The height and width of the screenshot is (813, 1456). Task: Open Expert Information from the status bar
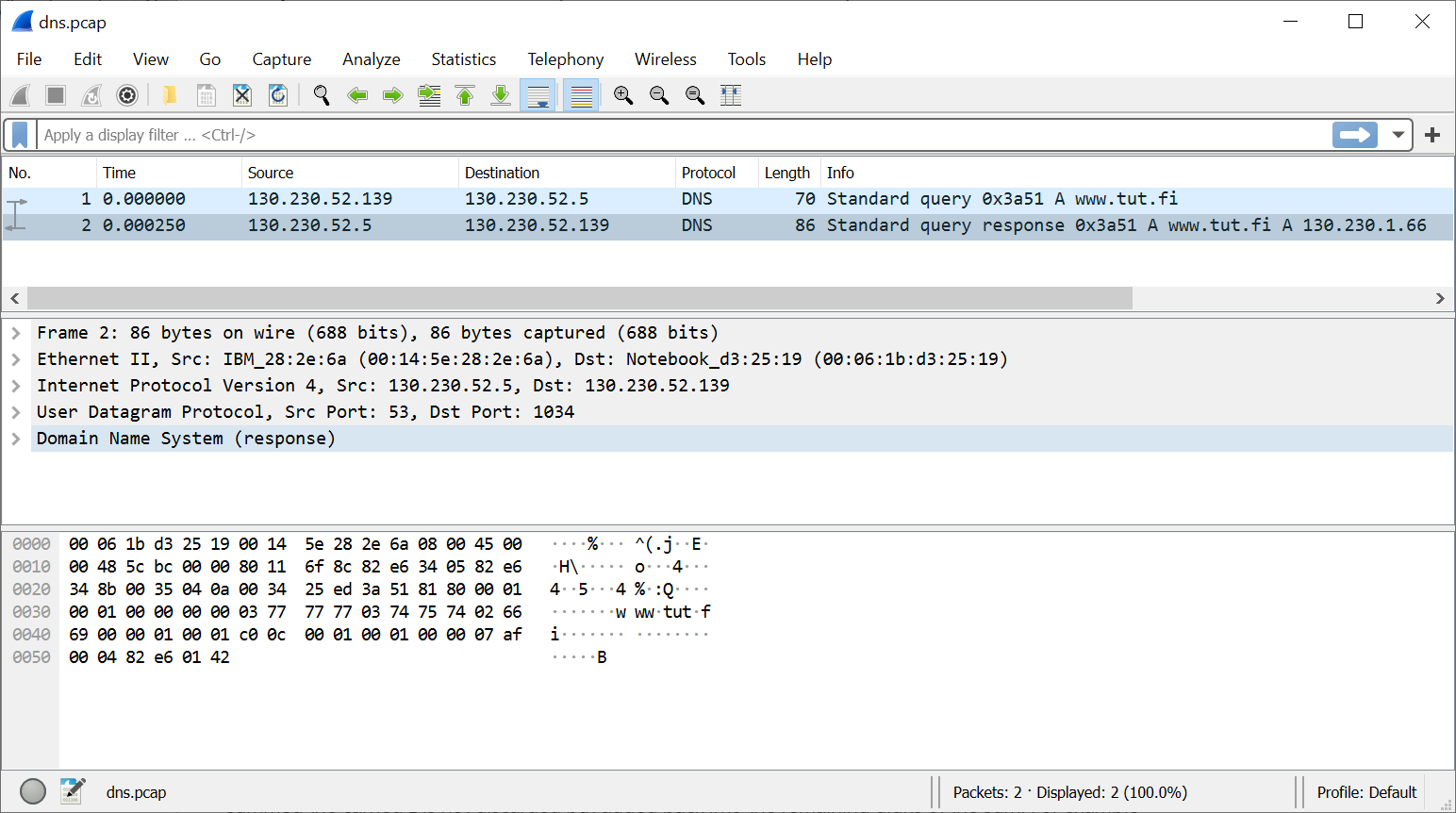(x=32, y=791)
